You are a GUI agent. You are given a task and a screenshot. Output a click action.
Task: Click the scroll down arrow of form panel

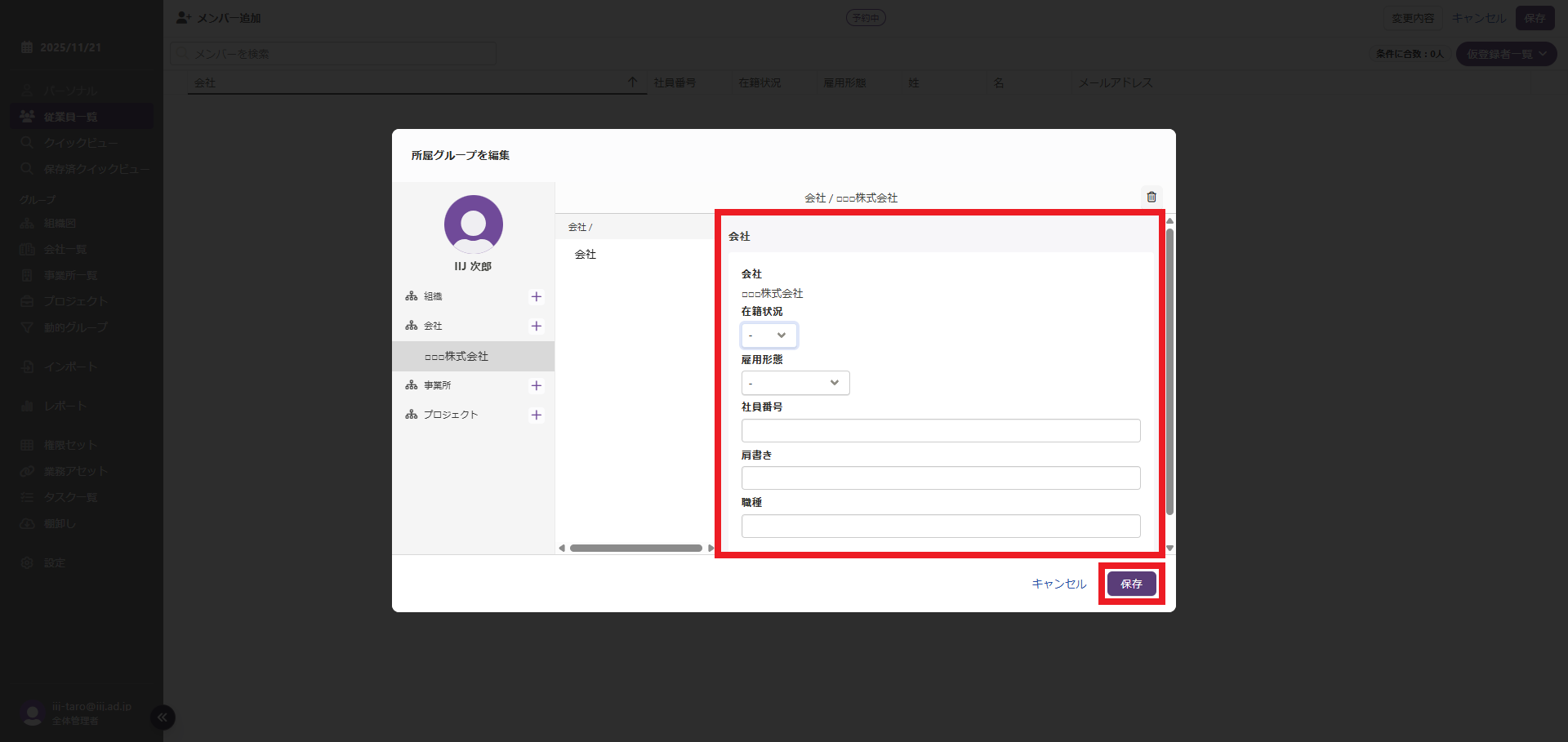(1169, 548)
